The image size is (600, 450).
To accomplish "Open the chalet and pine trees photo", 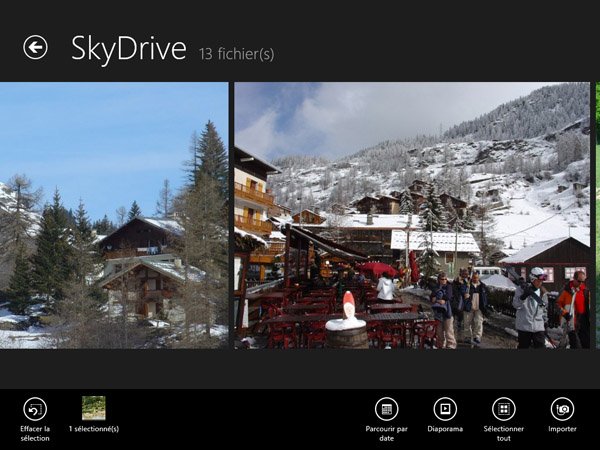I will pyautogui.click(x=114, y=215).
